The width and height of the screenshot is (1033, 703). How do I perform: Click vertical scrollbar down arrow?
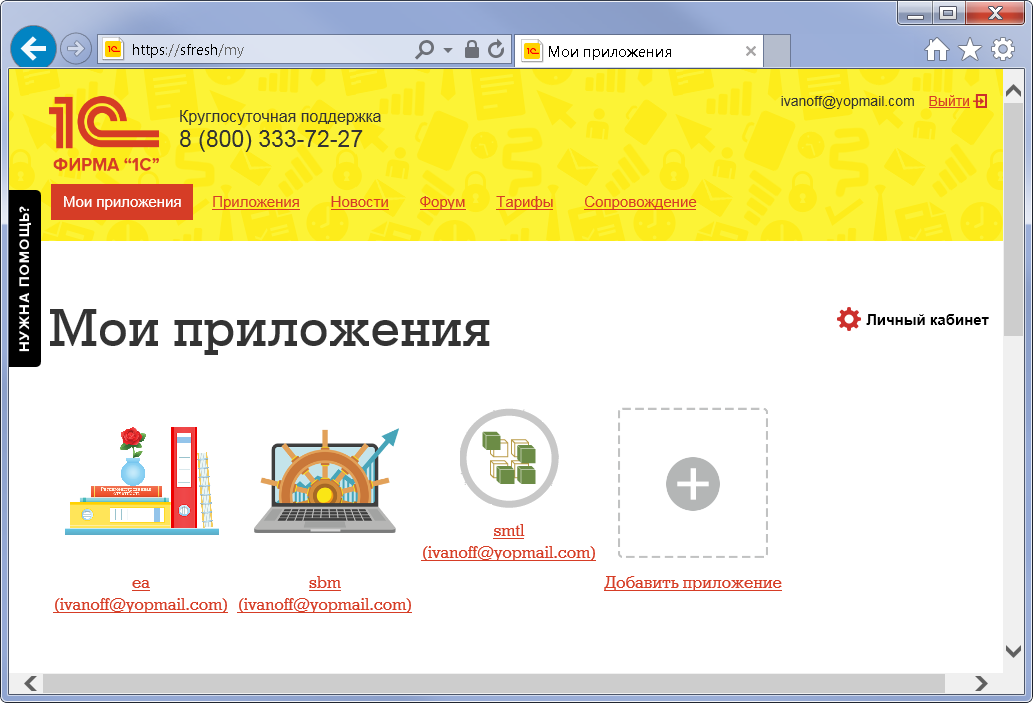click(1013, 651)
